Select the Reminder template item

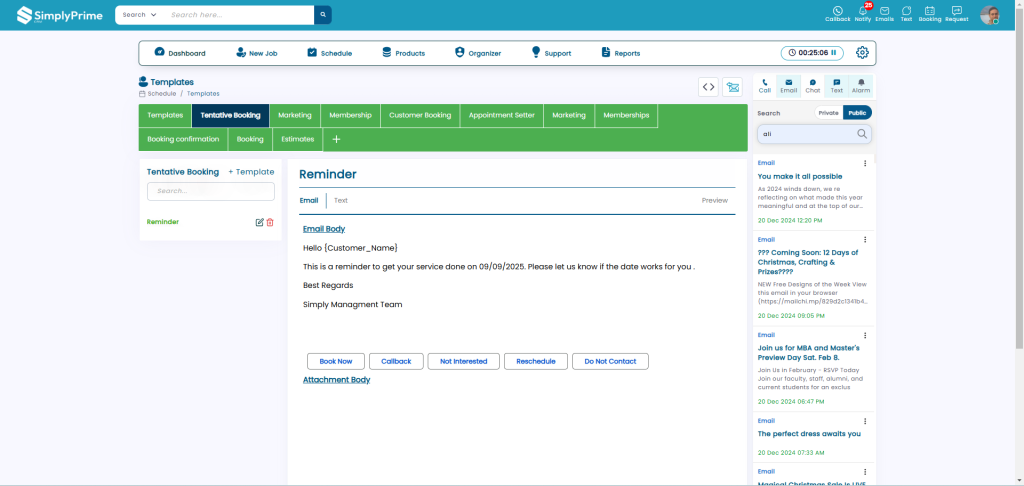tap(163, 222)
